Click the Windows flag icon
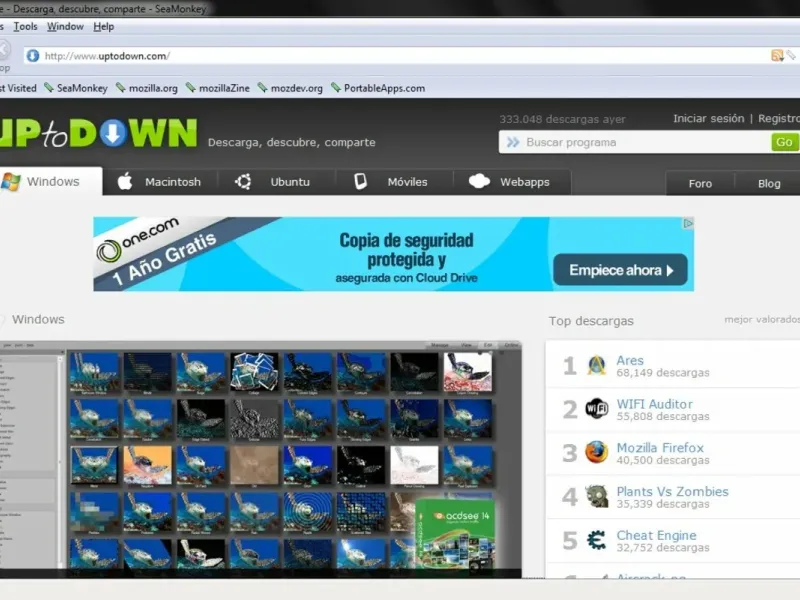800x600 pixels. click(x=10, y=182)
